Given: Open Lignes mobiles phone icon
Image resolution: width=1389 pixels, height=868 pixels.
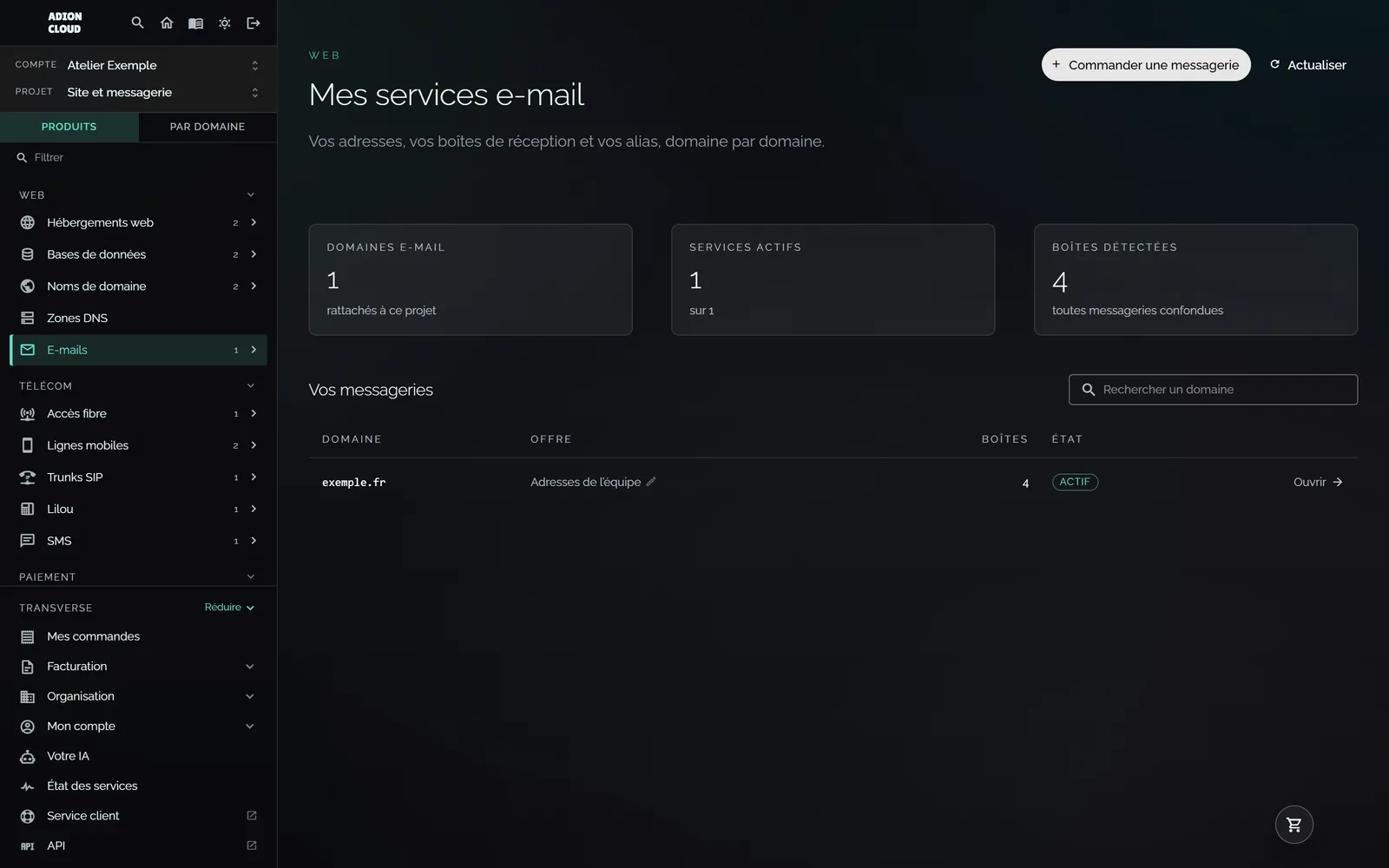Looking at the screenshot, I should (x=28, y=445).
